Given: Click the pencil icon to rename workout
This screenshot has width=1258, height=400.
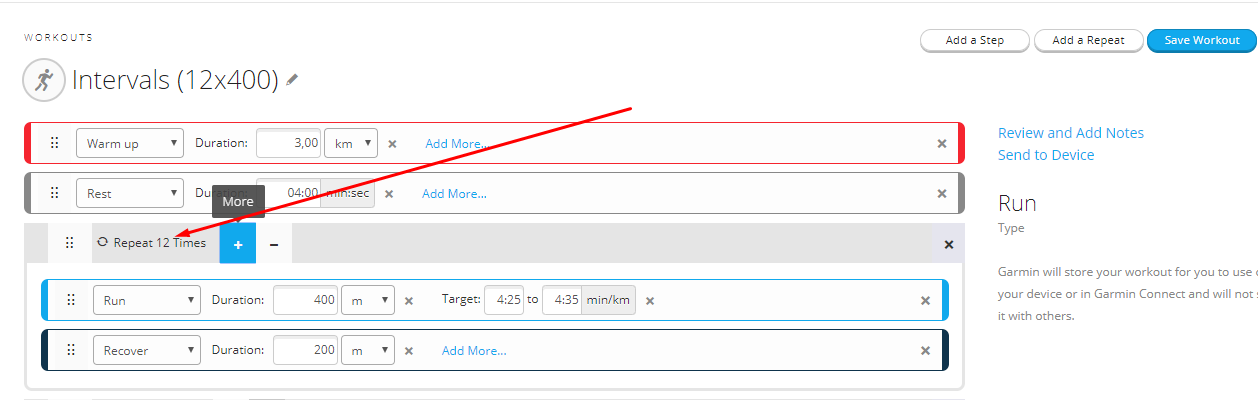Looking at the screenshot, I should (x=292, y=80).
